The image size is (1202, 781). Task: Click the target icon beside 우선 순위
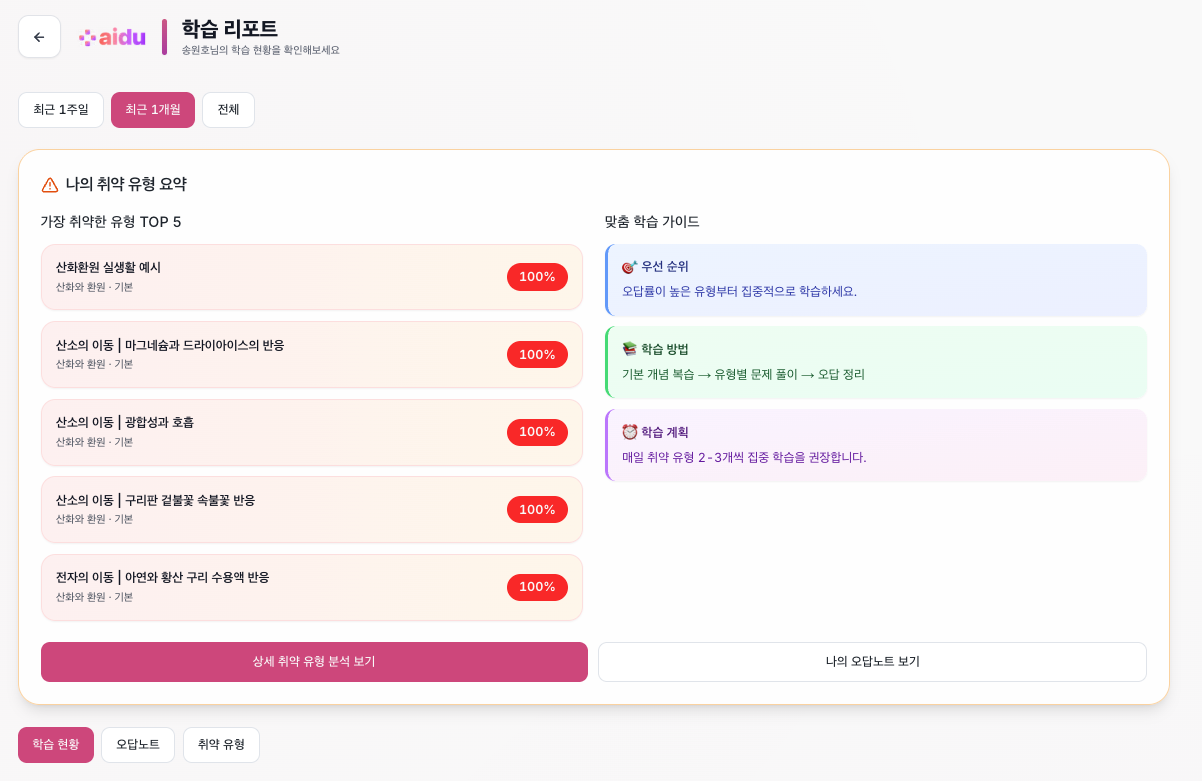(629, 267)
